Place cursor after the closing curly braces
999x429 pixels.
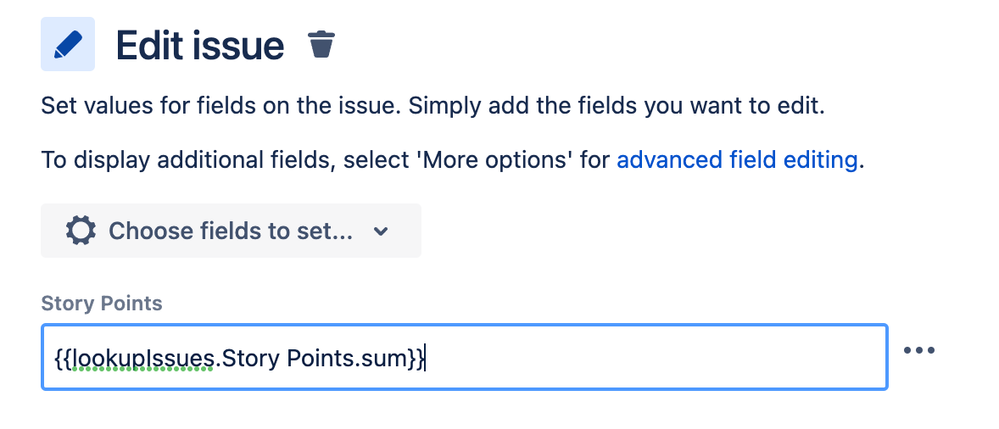coord(426,359)
